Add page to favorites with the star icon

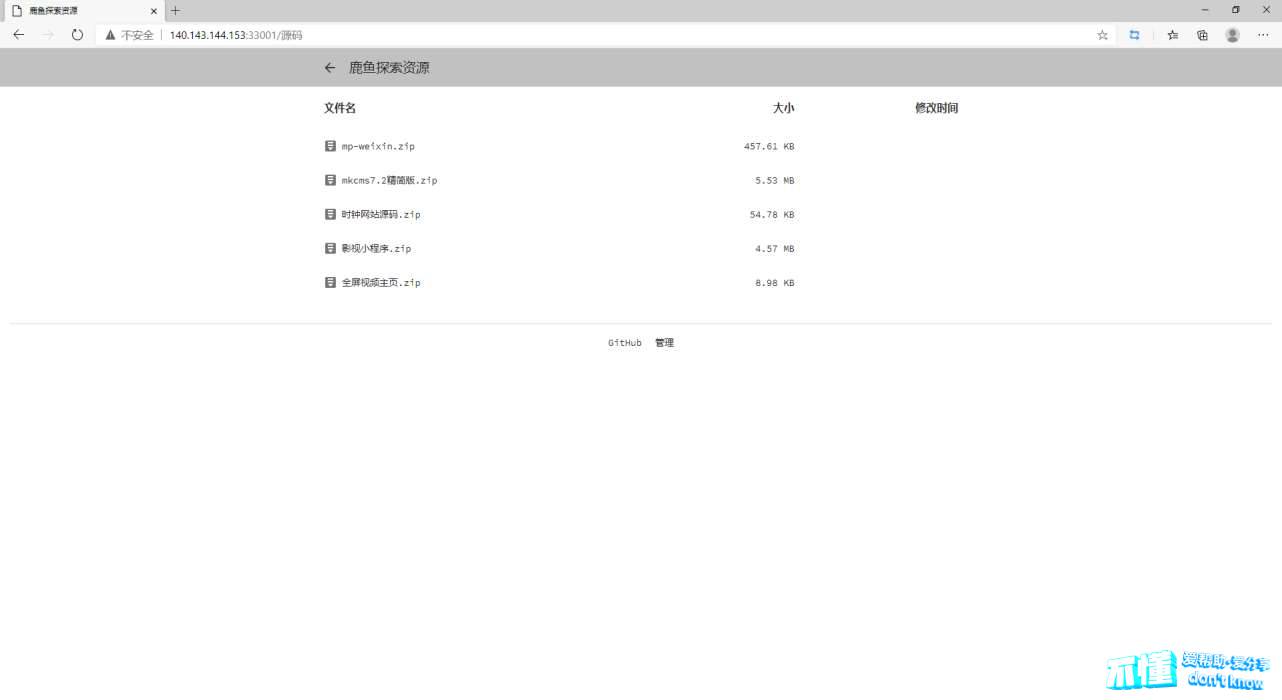tap(1102, 35)
